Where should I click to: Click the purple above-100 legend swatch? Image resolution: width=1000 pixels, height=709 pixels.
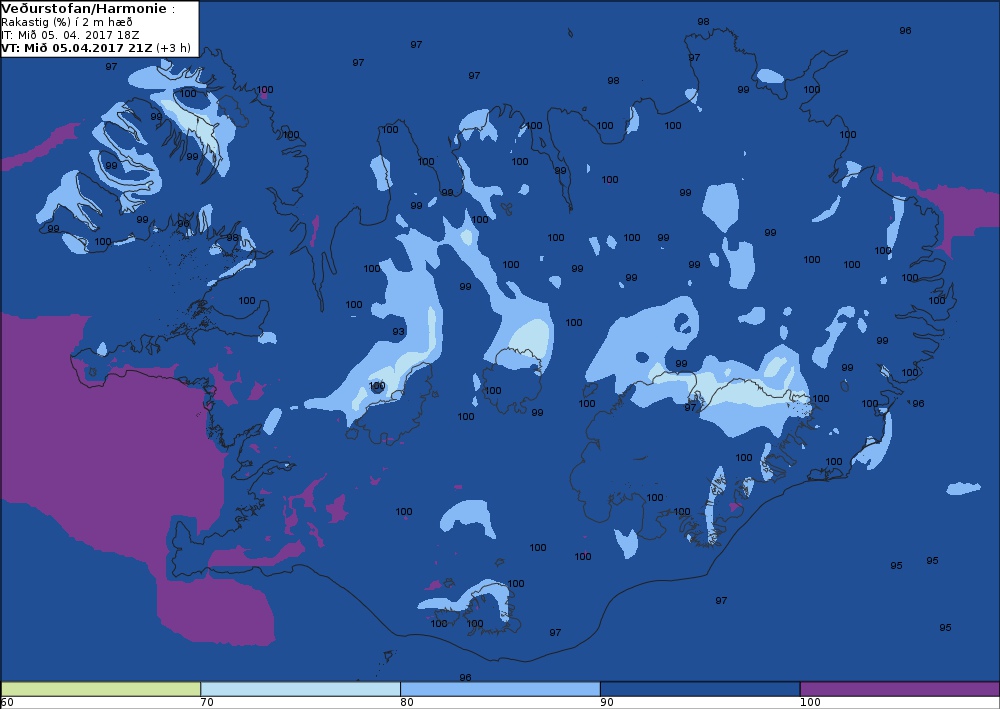900,689
